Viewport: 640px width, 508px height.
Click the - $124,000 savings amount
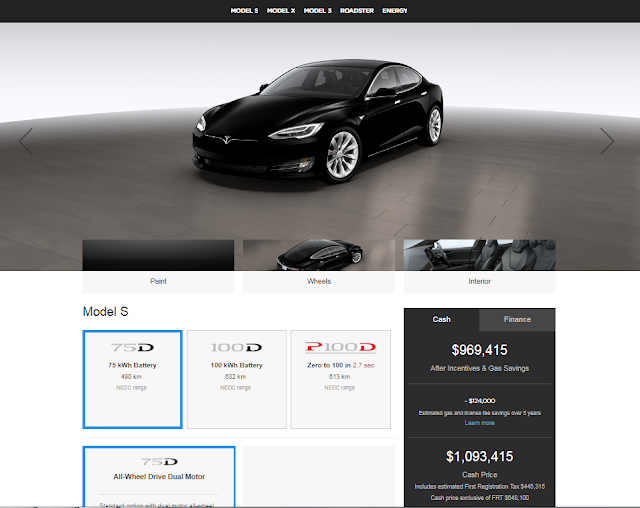click(x=480, y=401)
